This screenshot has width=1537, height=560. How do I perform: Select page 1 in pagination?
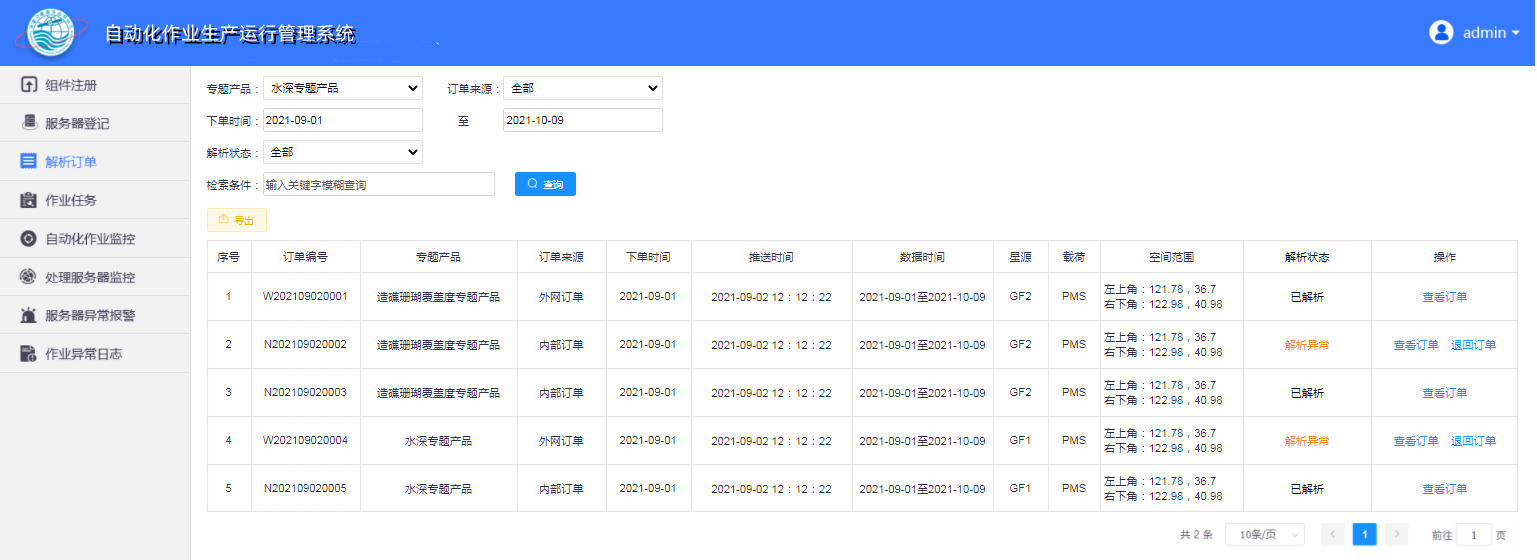click(1364, 535)
